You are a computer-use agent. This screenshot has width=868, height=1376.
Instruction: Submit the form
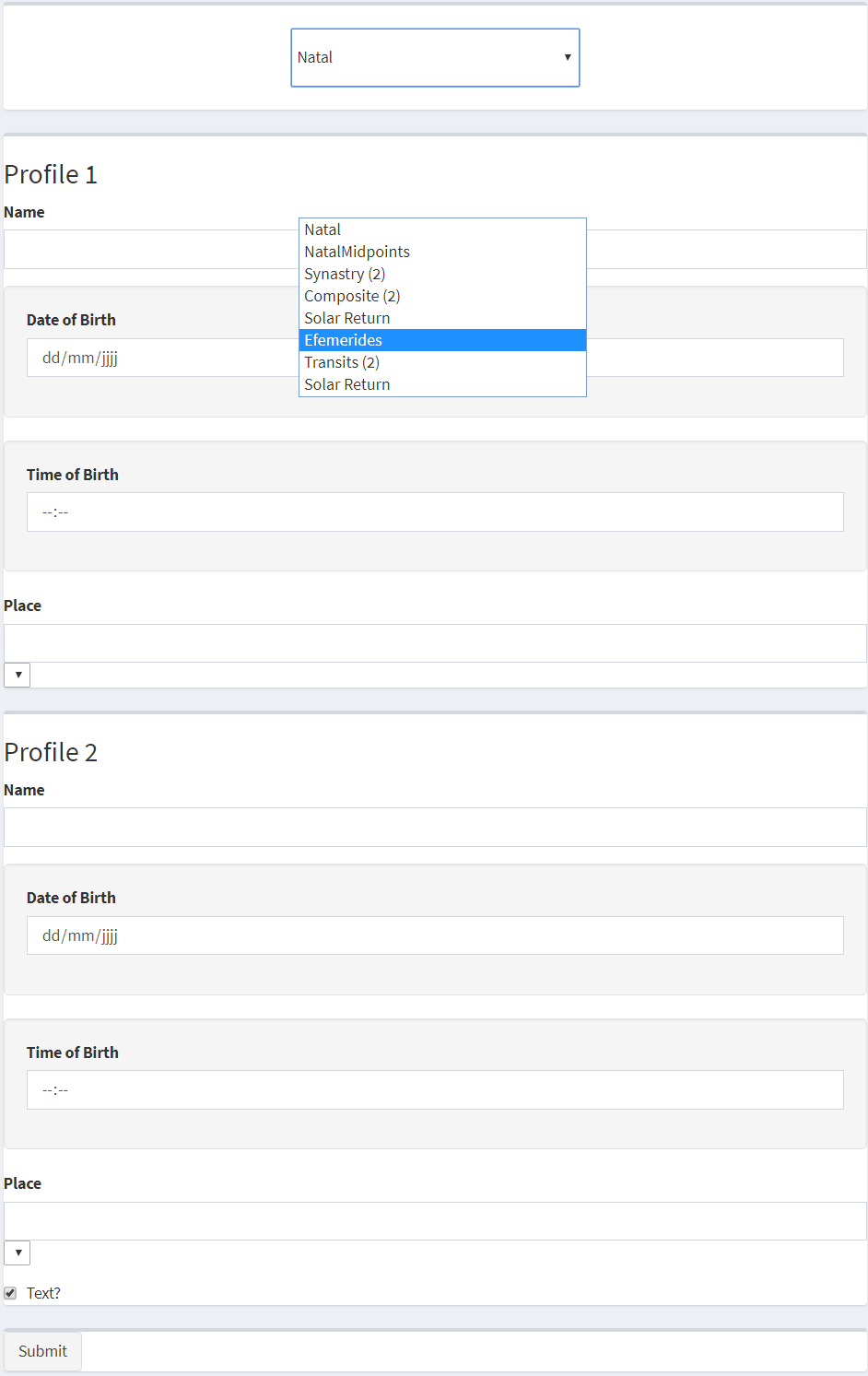coord(42,1351)
